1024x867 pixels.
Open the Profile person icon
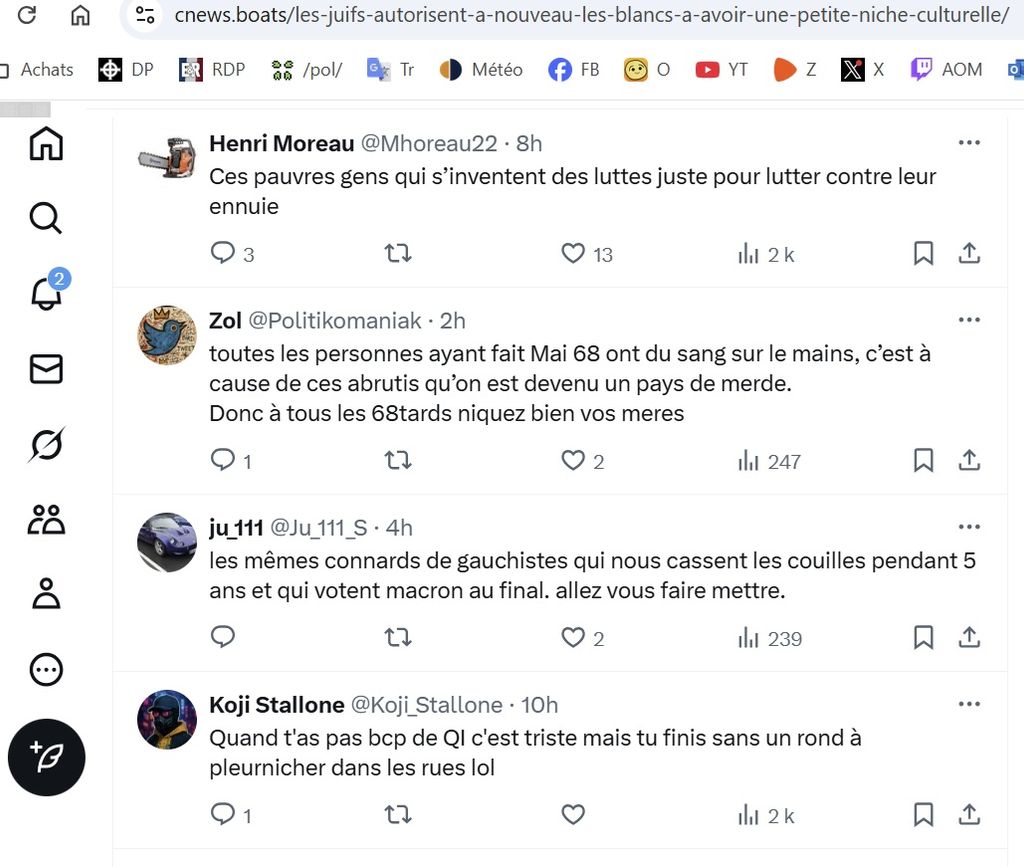46,593
